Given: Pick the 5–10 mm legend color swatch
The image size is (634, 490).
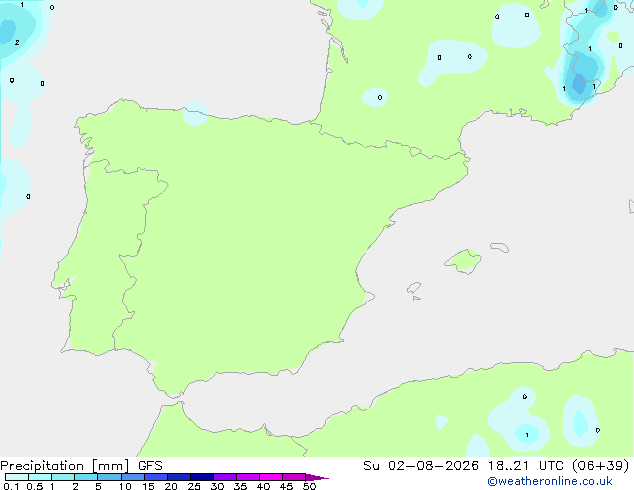Looking at the screenshot, I should 109,477.
